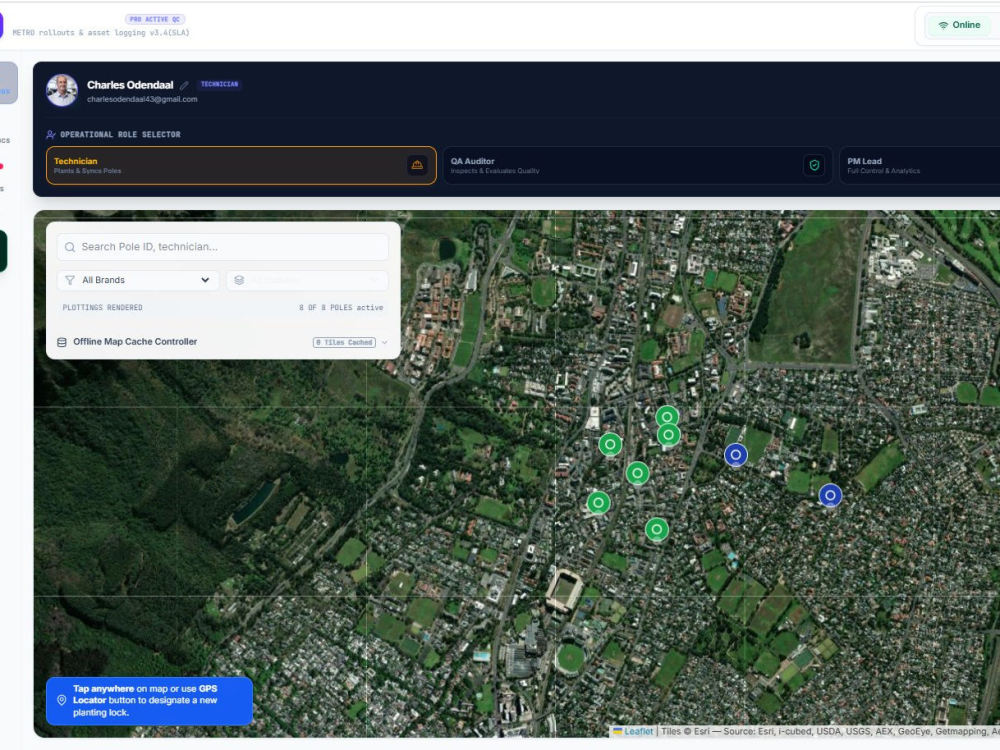Click the magnifier icon in the pole search box
This screenshot has width=1000, height=750.
point(70,247)
